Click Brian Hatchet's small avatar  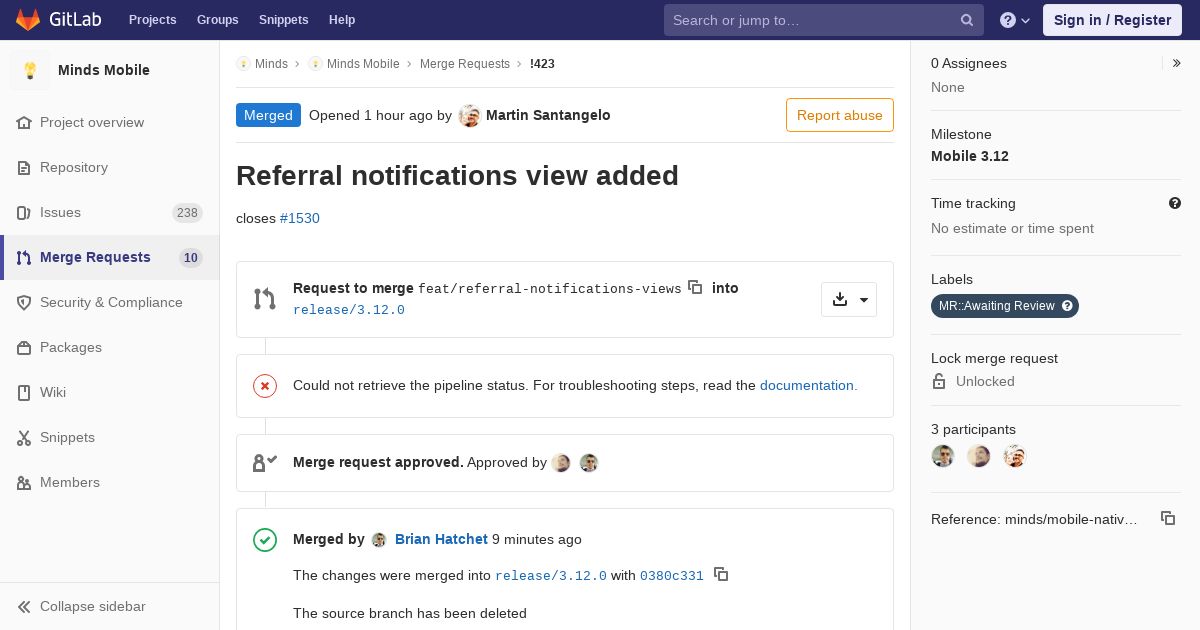pyautogui.click(x=379, y=540)
